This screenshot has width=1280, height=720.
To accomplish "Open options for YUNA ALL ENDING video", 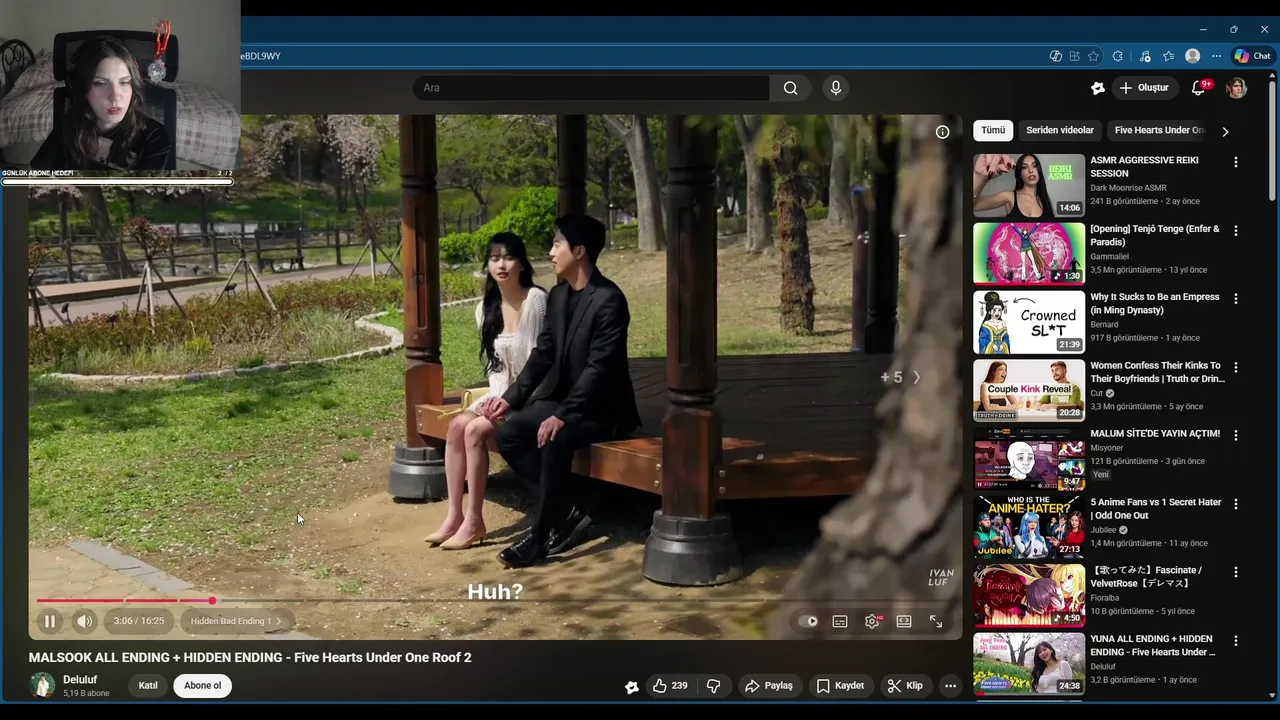I will point(1236,641).
